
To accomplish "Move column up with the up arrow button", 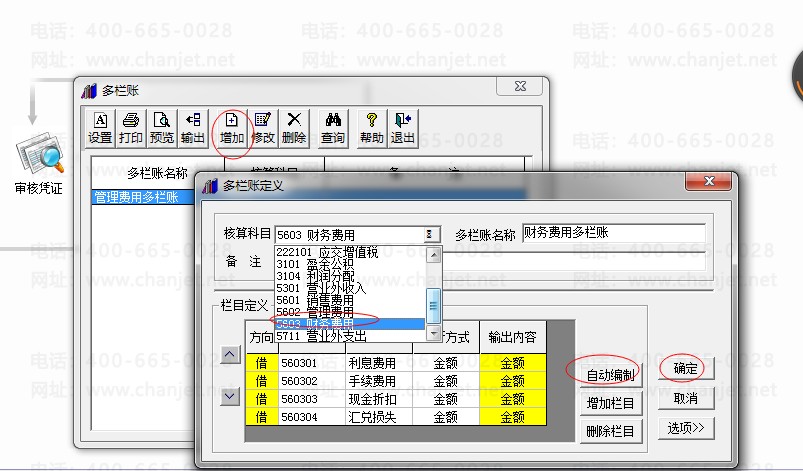I will pos(230,354).
